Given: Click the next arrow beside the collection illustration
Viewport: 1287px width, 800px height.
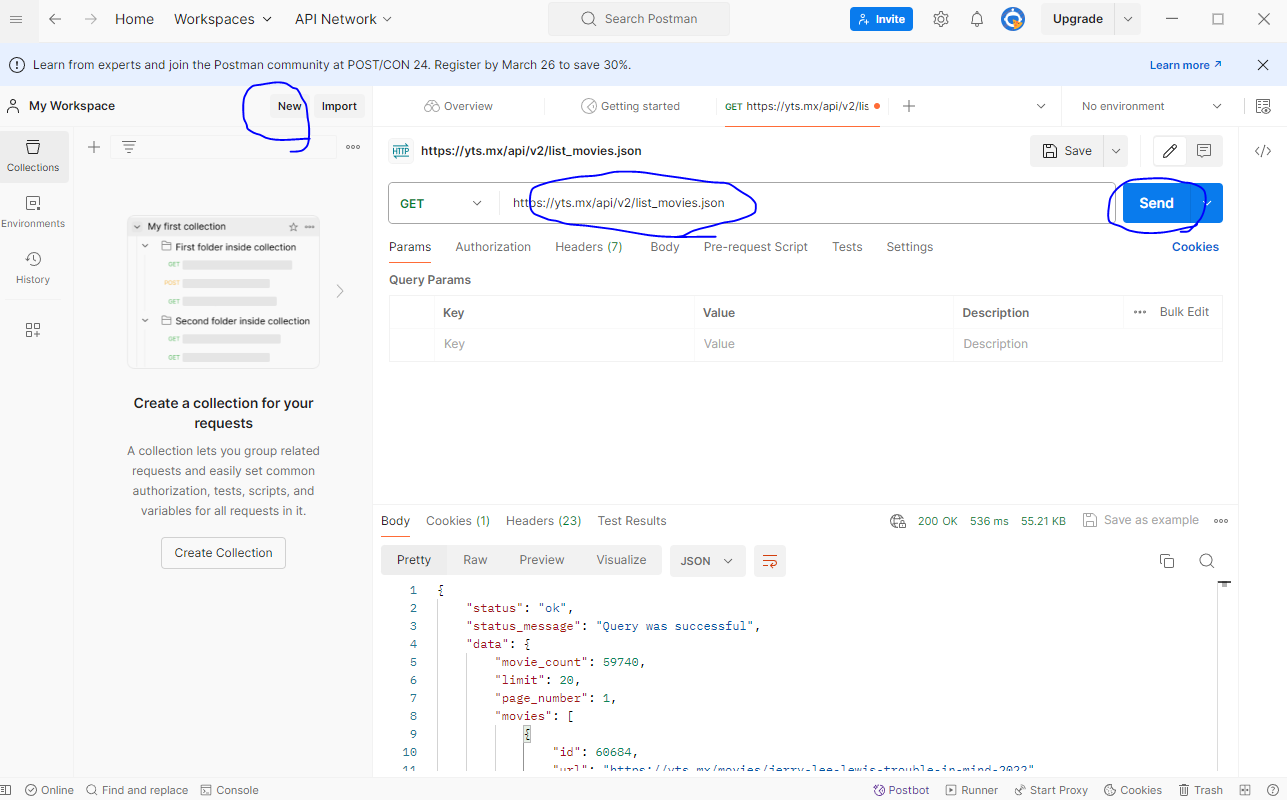Looking at the screenshot, I should 340,291.
